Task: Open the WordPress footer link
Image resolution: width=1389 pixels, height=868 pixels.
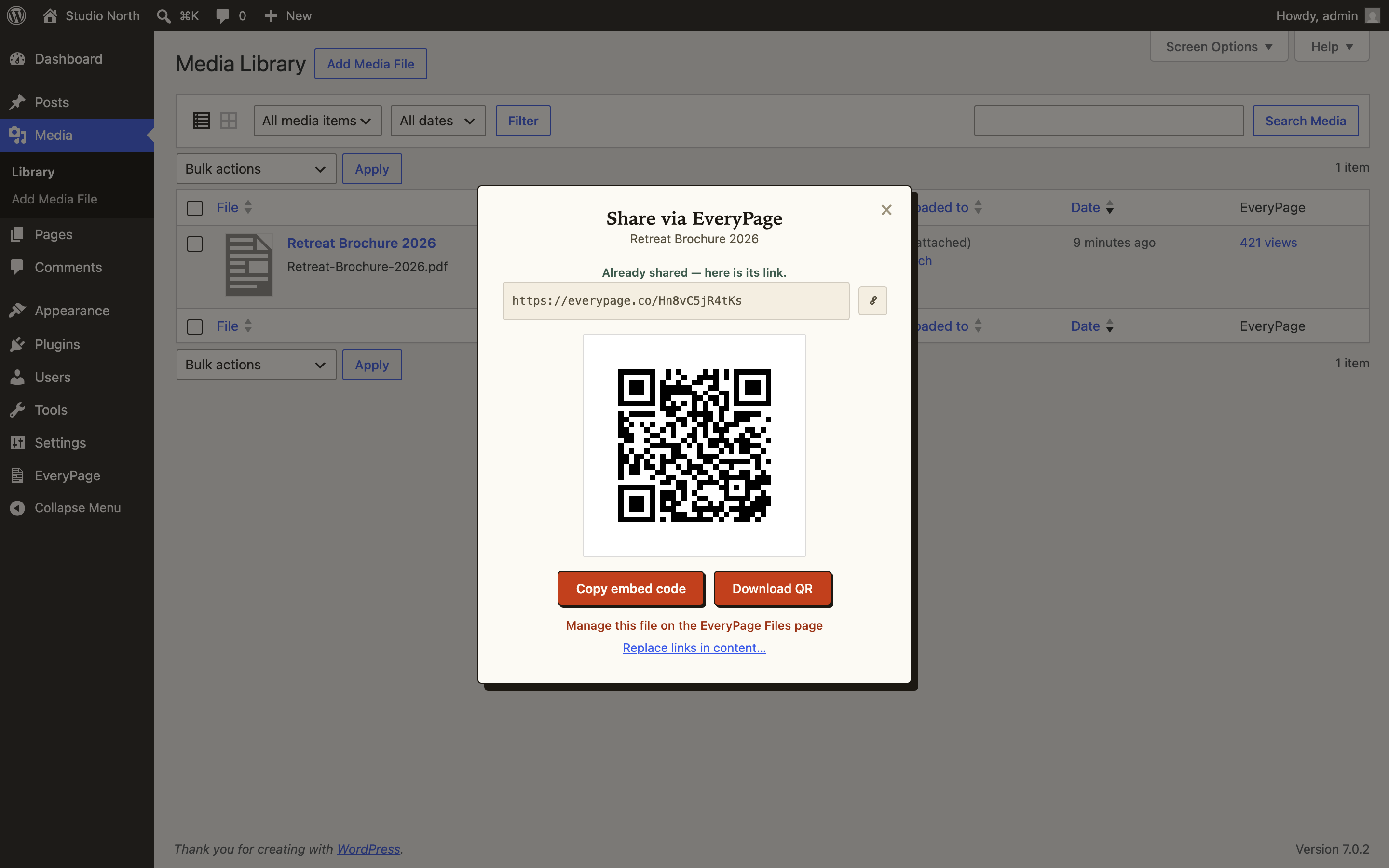Action: click(x=368, y=849)
